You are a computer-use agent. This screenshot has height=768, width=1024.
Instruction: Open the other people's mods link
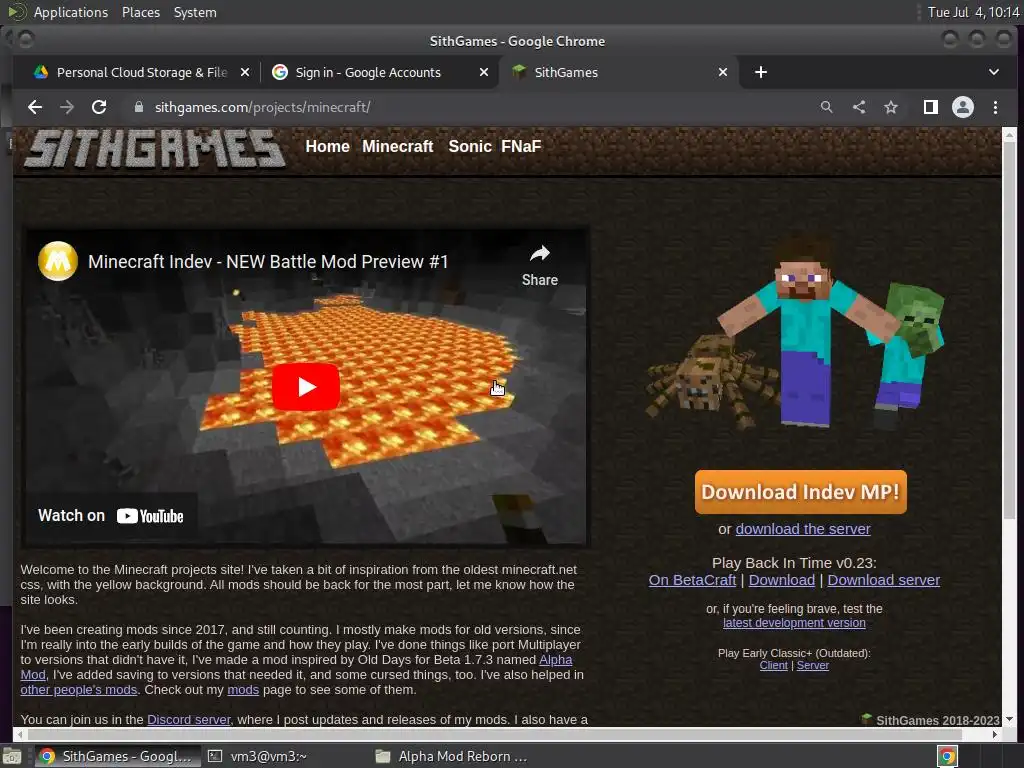(x=78, y=690)
